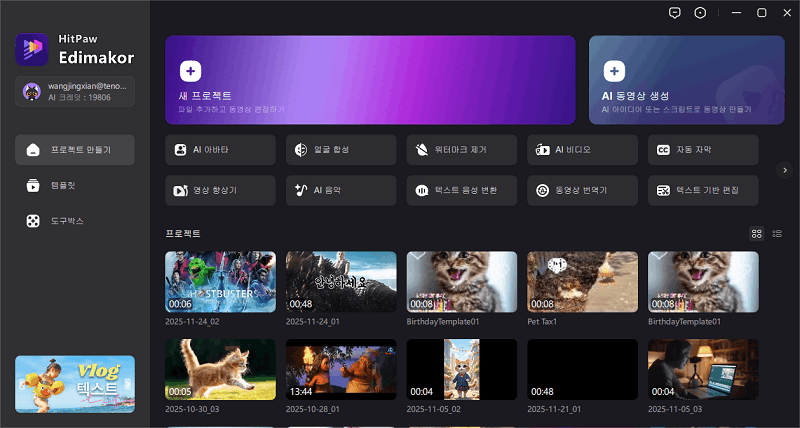Click the AI 동영상 생성 card
This screenshot has height=428, width=800.
pos(686,80)
